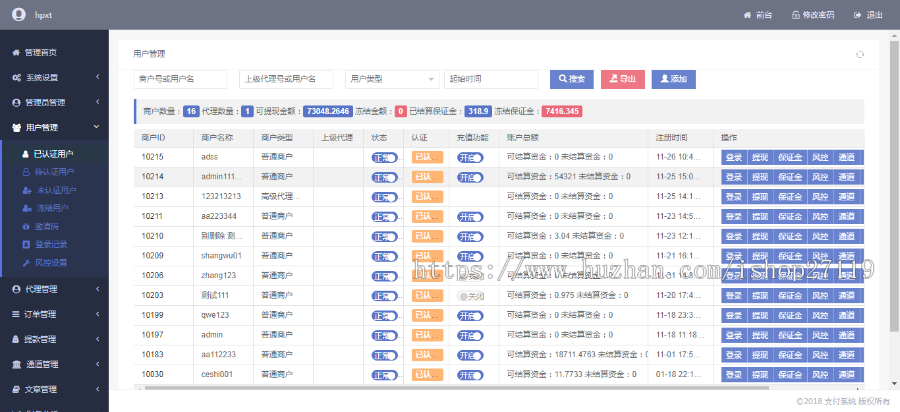The height and width of the screenshot is (412, 900).
Task: Toggle 状态 switch for merchant 10215
Action: [x=385, y=158]
